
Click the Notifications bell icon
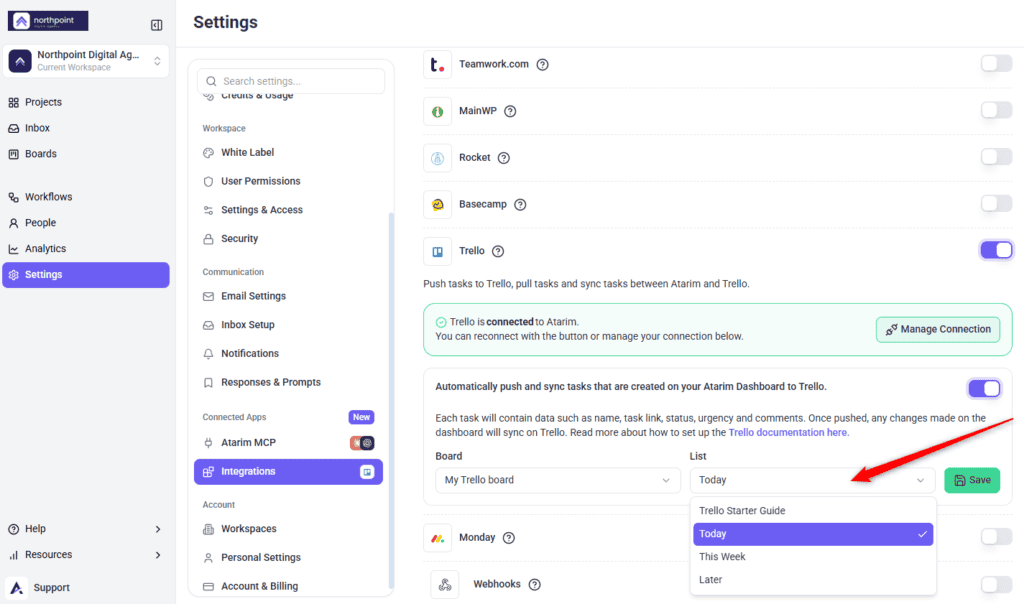tap(208, 354)
